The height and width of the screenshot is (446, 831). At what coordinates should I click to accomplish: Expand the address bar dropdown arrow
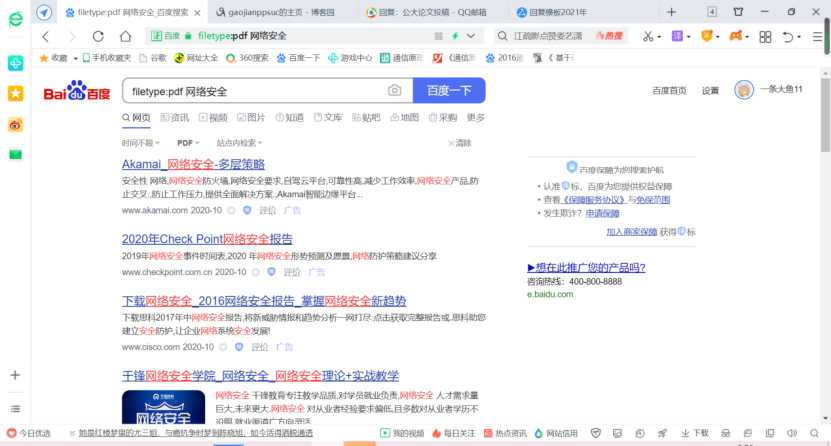click(471, 36)
